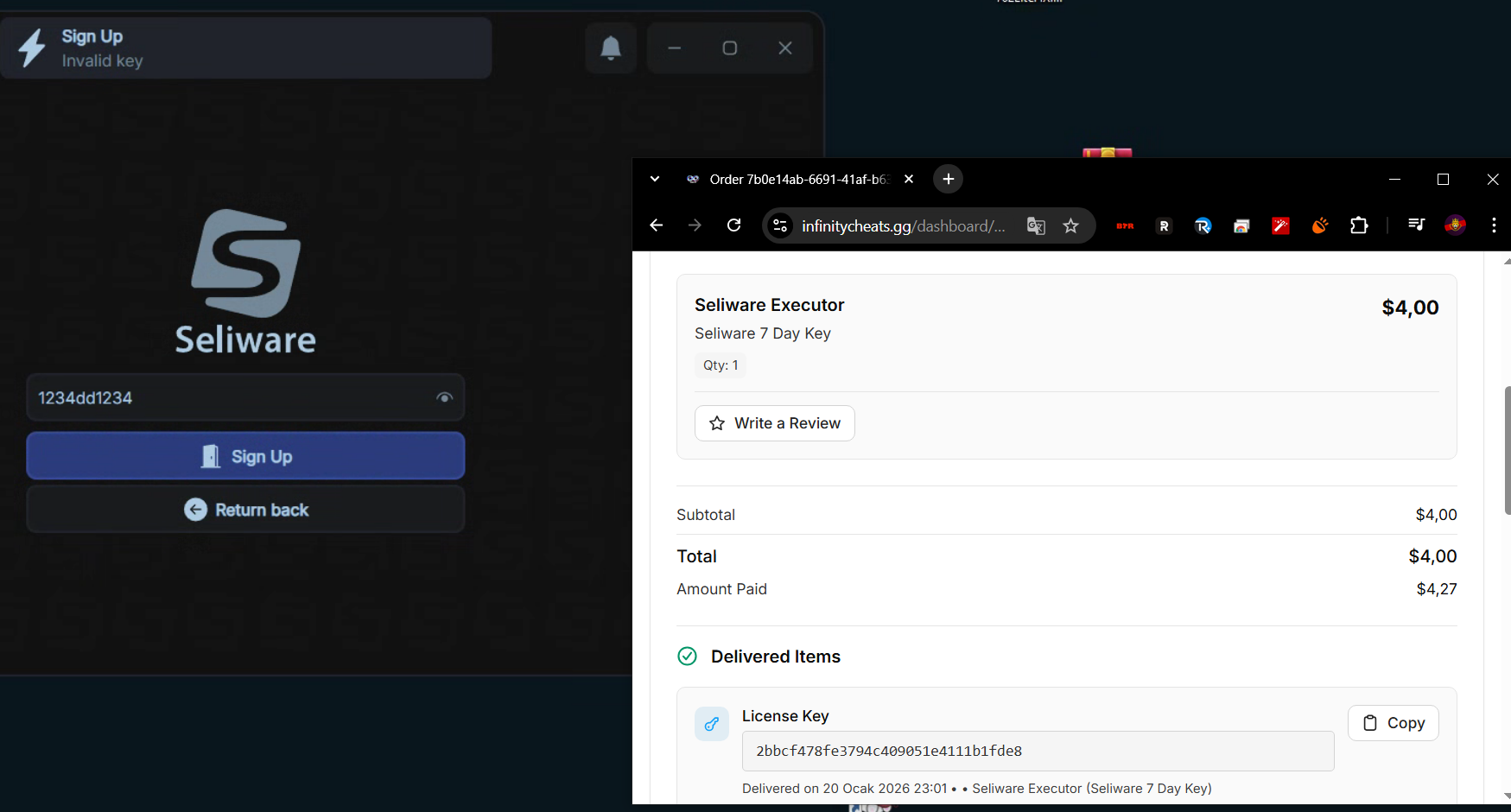Select the Order 7b0e14ab browser tab
The image size is (1511, 812).
(x=799, y=179)
